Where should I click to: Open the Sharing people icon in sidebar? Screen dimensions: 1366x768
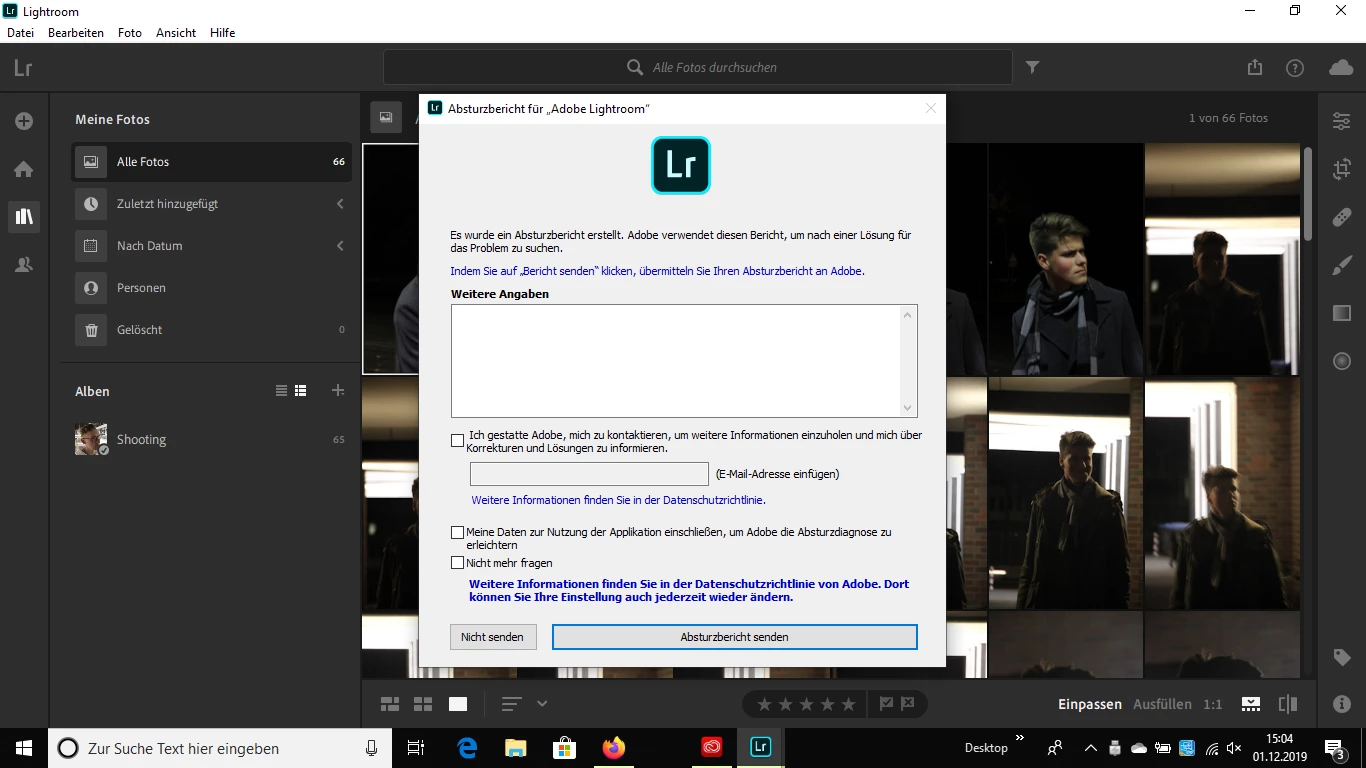[x=24, y=265]
